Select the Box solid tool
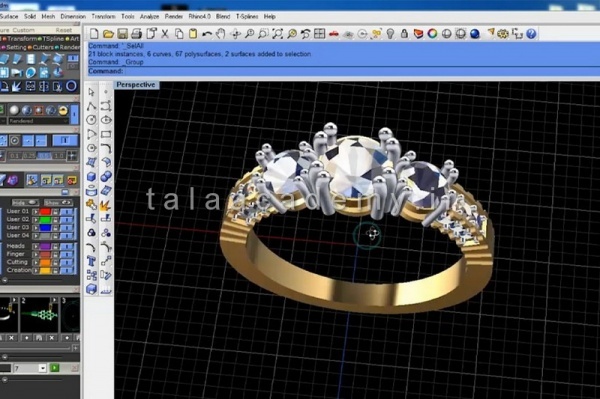The height and width of the screenshot is (399, 600). coord(91,176)
